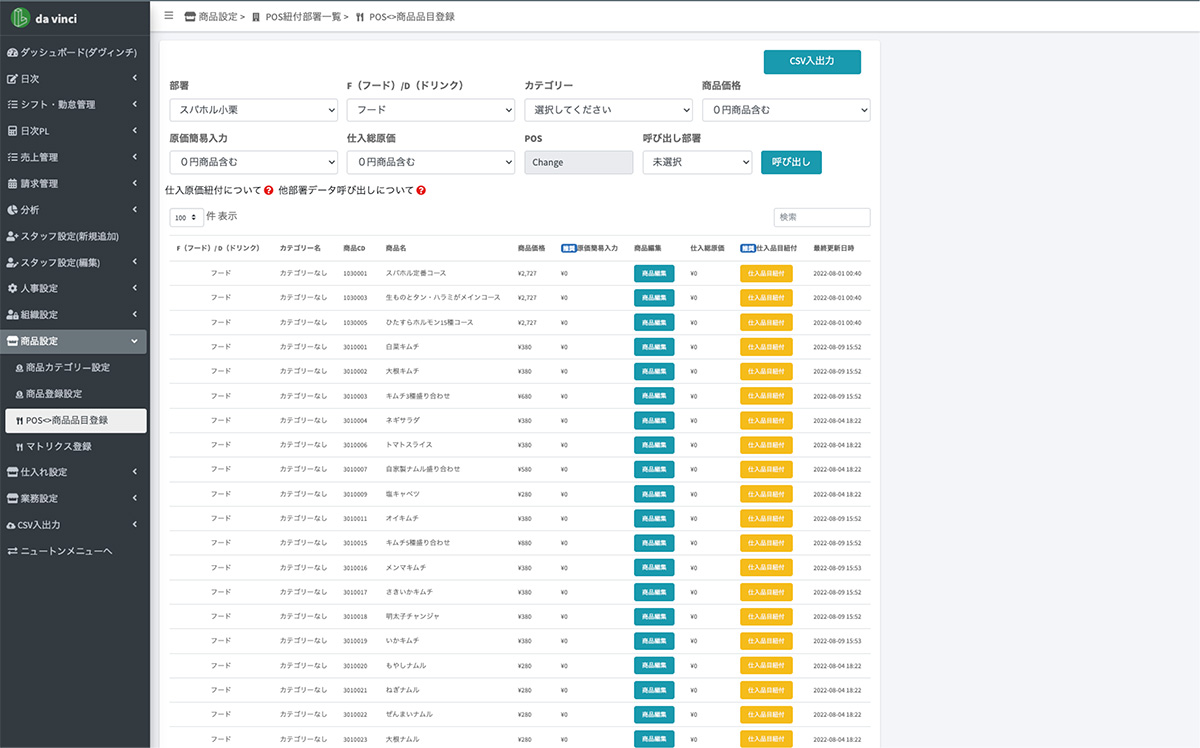Expand the 分析 sidebar menu
1200x748 pixels.
click(x=75, y=210)
